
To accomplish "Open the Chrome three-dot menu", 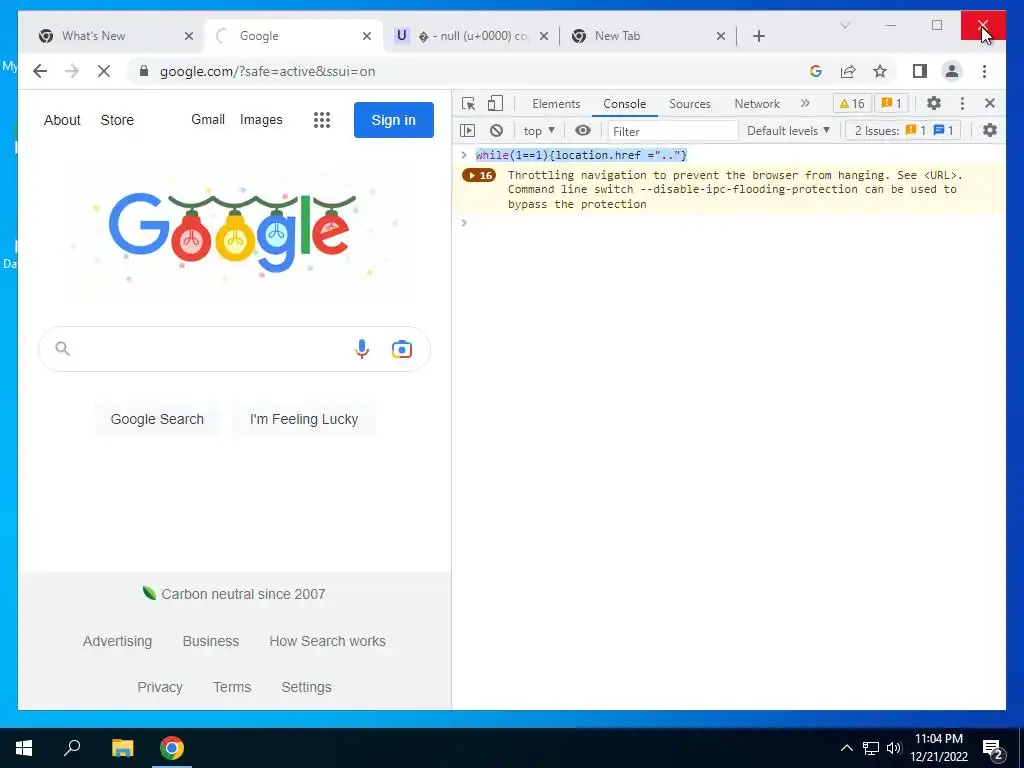I will pyautogui.click(x=984, y=71).
